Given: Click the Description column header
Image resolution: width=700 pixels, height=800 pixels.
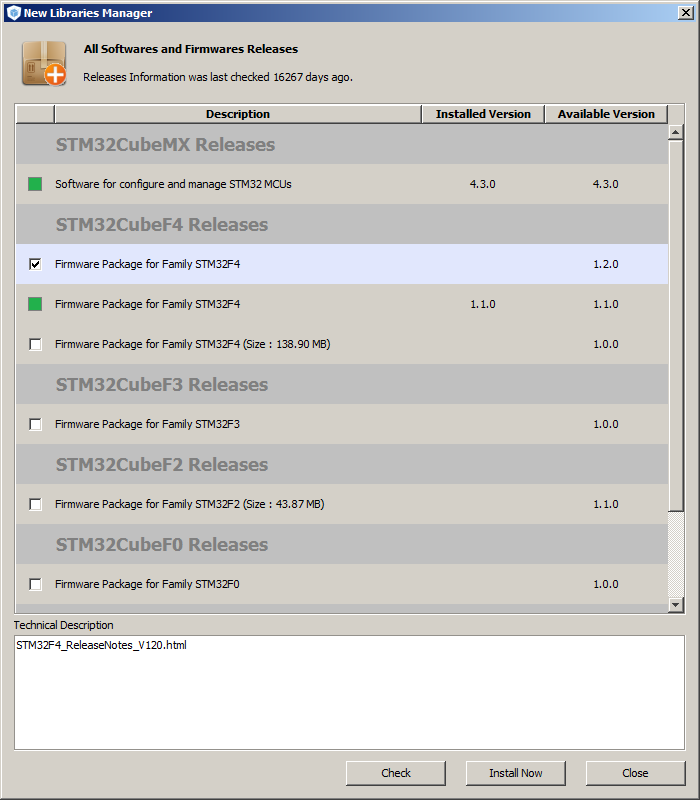Looking at the screenshot, I should pos(238,114).
